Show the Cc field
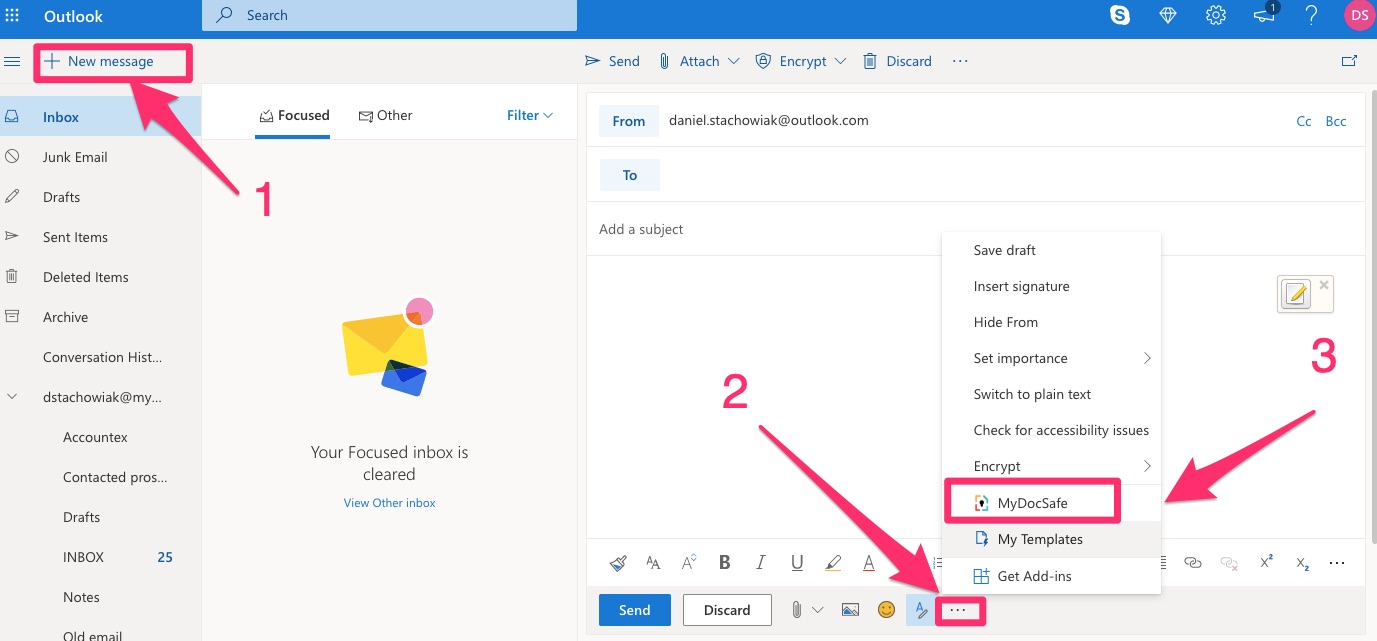The height and width of the screenshot is (641, 1377). click(1303, 121)
